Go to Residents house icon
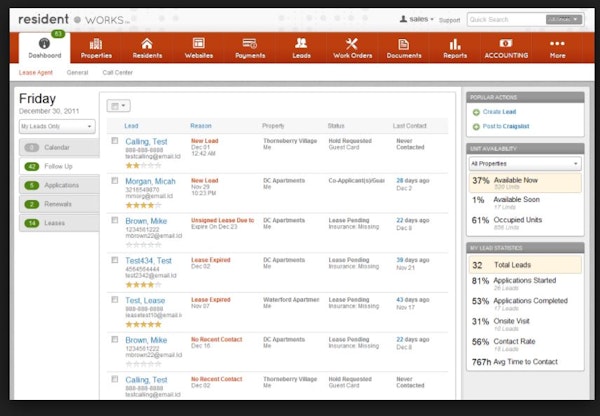This screenshot has height=416, width=600. tap(147, 44)
